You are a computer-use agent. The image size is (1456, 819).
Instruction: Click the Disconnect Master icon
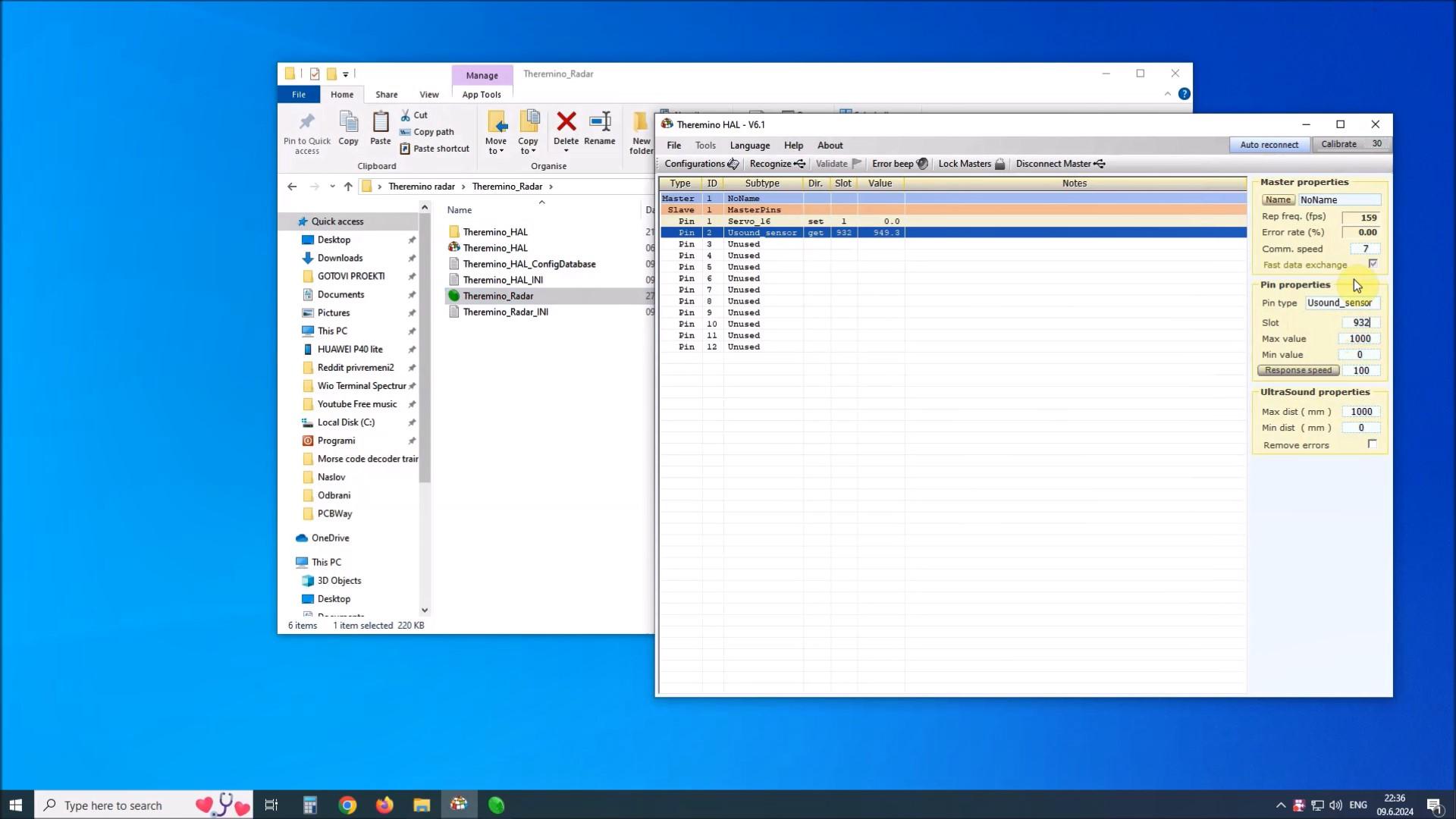click(1100, 163)
